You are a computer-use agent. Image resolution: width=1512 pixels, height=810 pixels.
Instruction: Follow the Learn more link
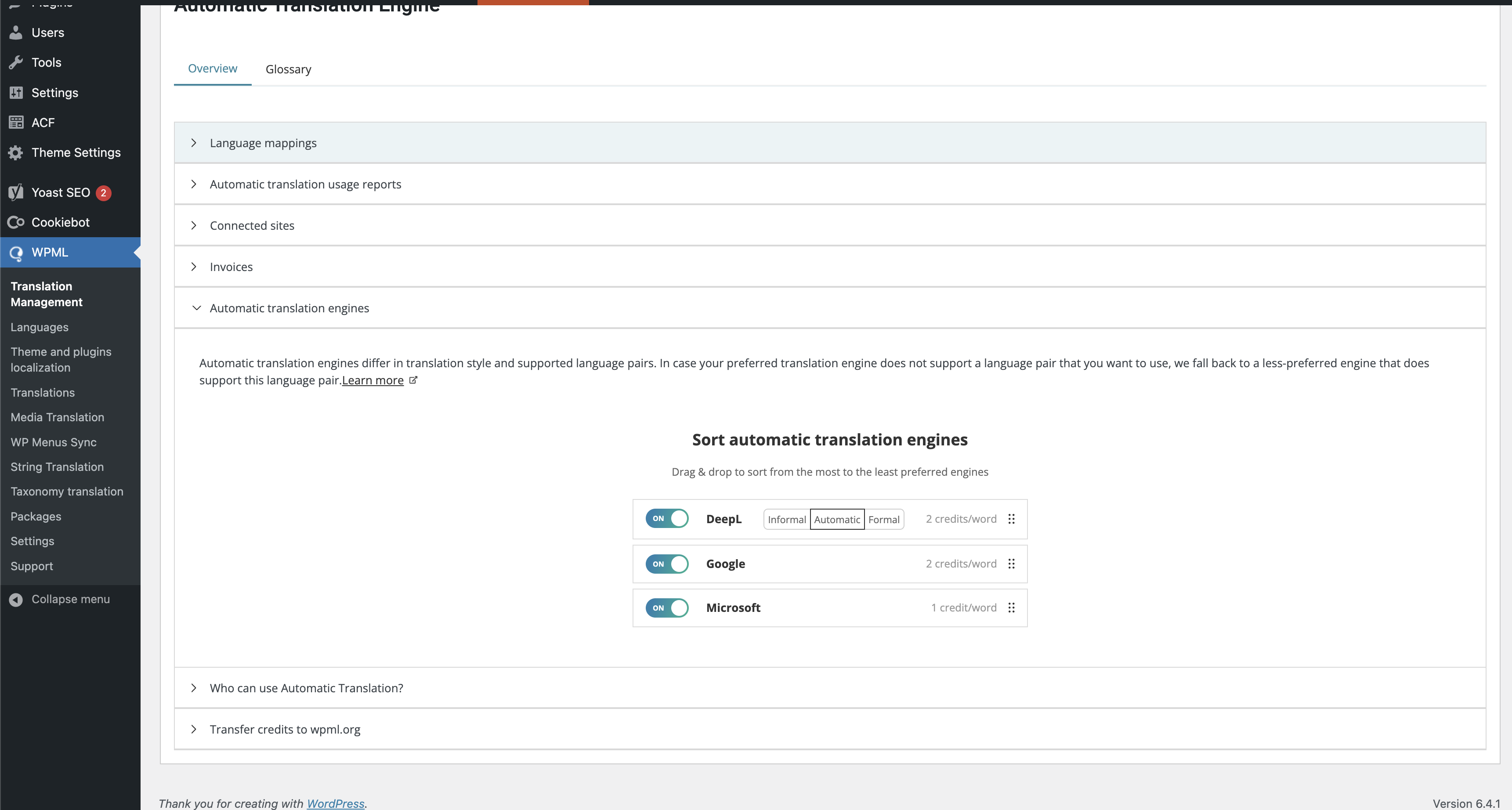point(373,380)
